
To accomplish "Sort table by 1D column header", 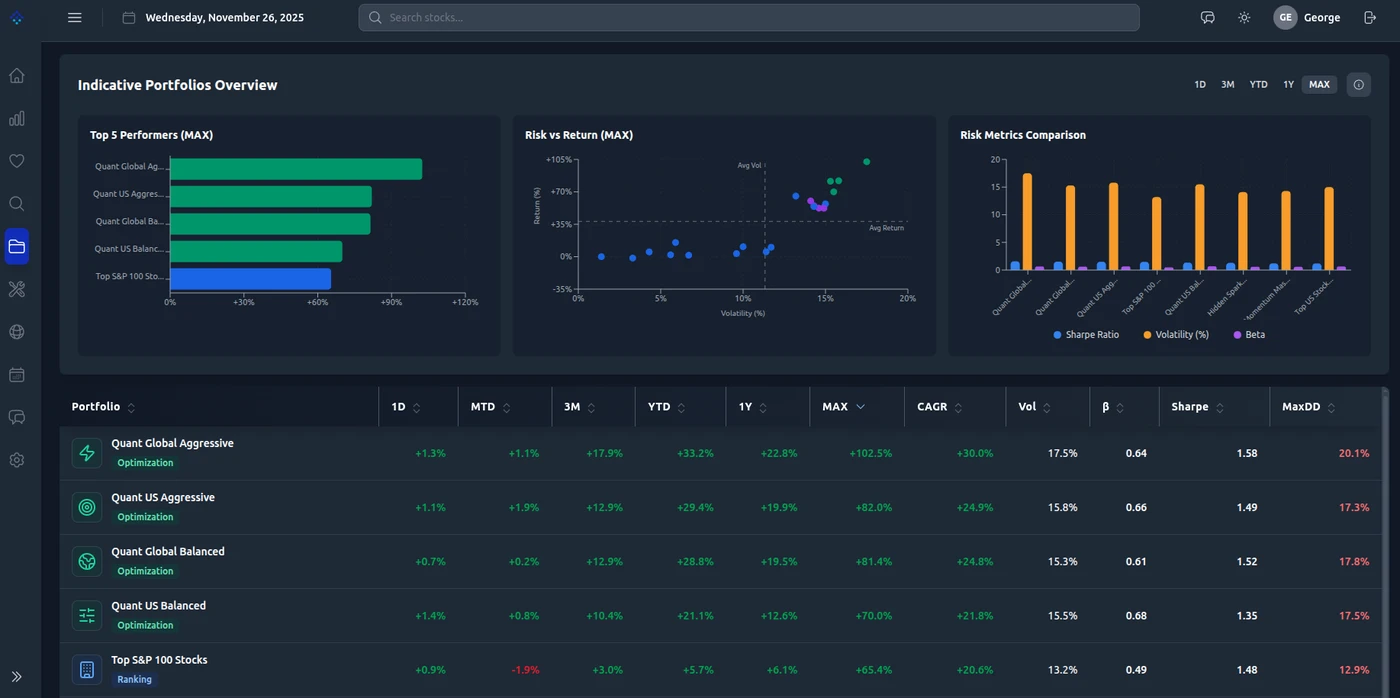I will (x=406, y=407).
